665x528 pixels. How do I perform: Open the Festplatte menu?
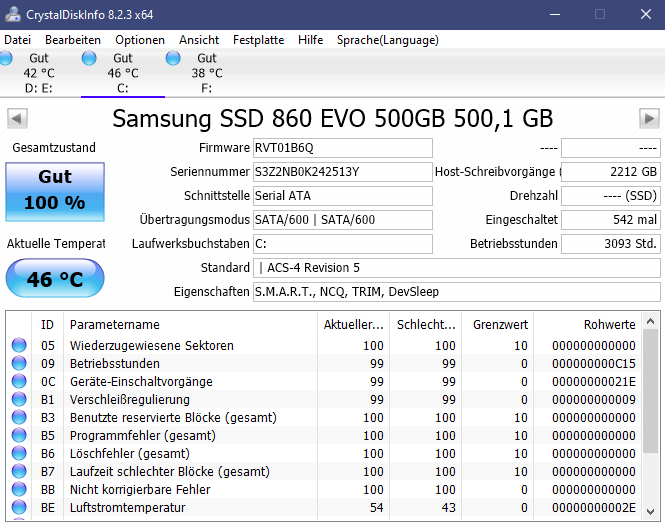(x=259, y=40)
